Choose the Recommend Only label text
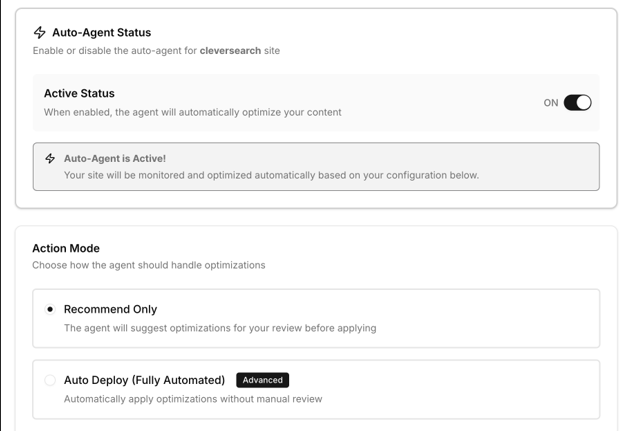The width and height of the screenshot is (624, 431). pyautogui.click(x=110, y=309)
